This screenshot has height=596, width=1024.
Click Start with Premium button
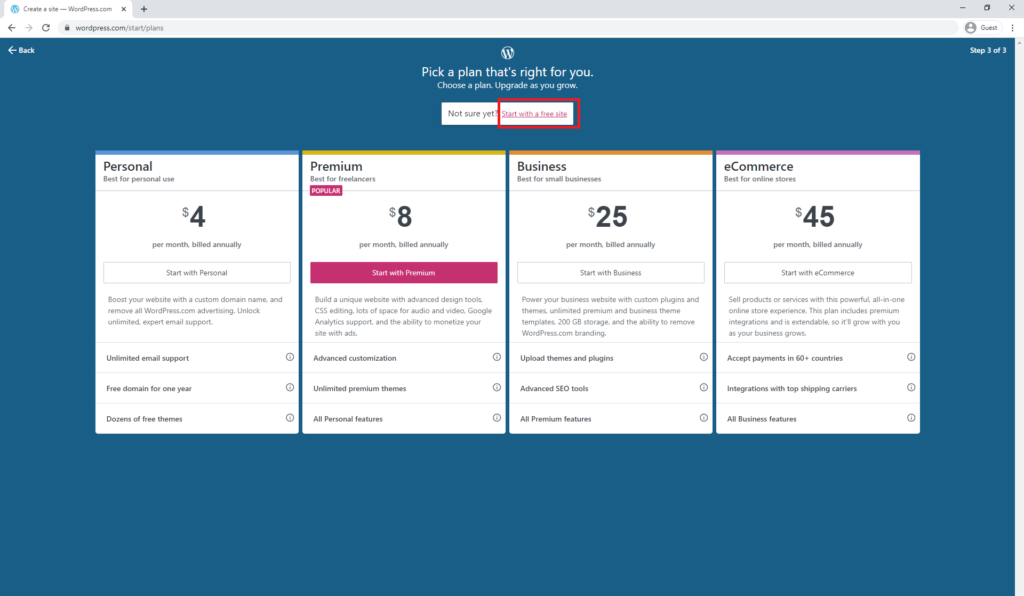click(x=404, y=273)
